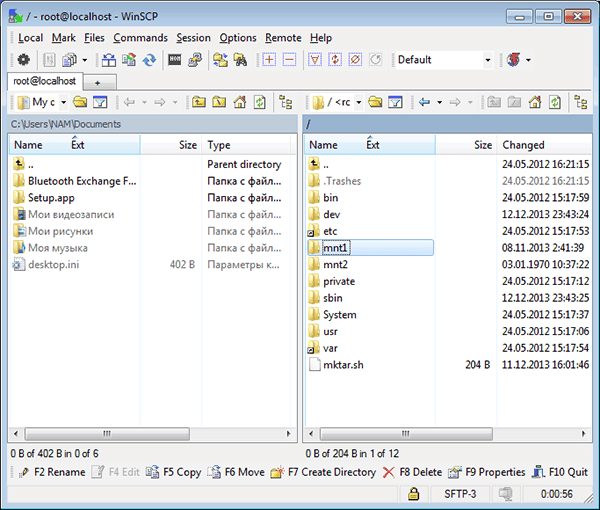The image size is (600, 510).
Task: Switch to root@localhost session tab
Action: (x=45, y=81)
